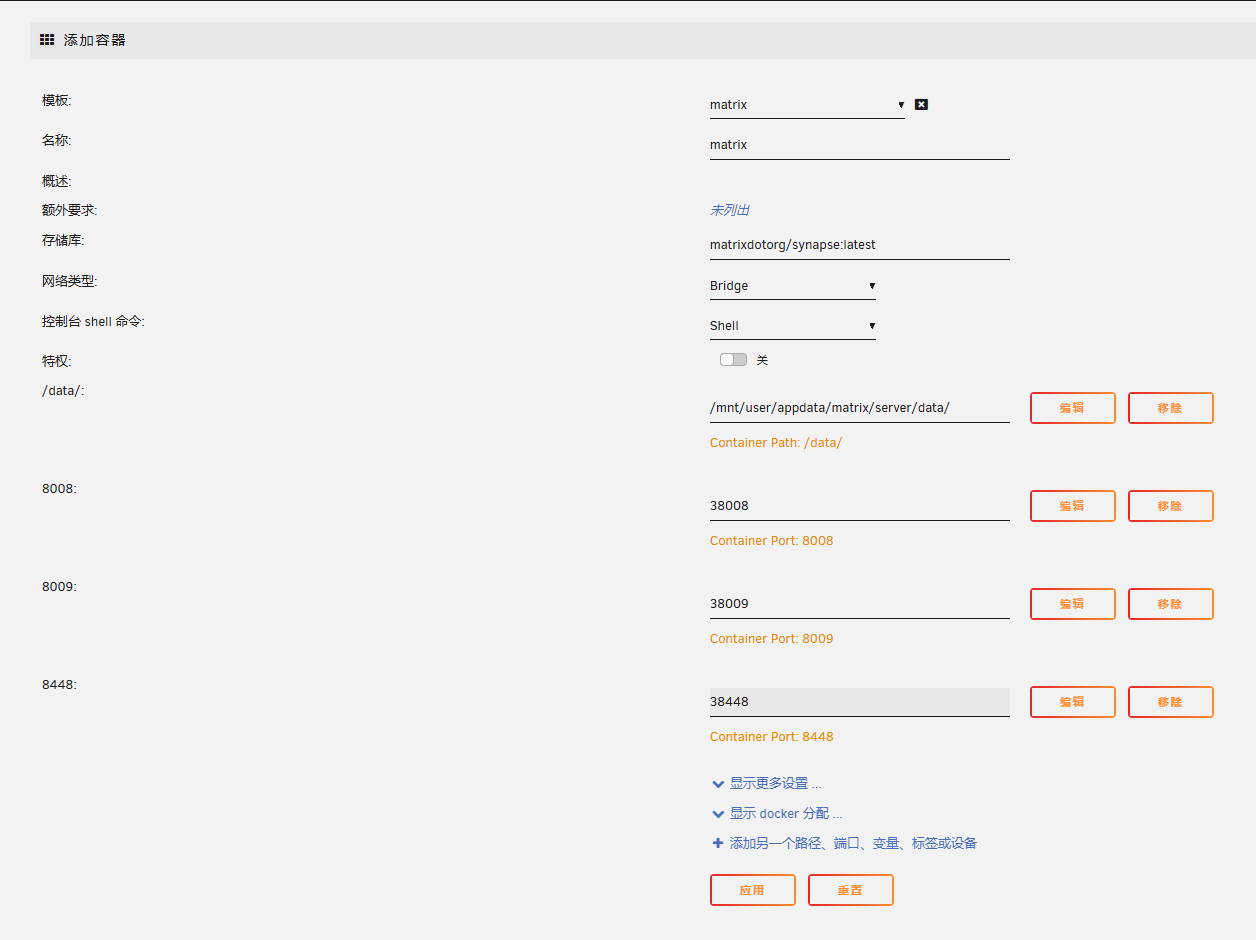Click the plus icon to add another path
Screen dimensions: 1256x940
(717, 843)
